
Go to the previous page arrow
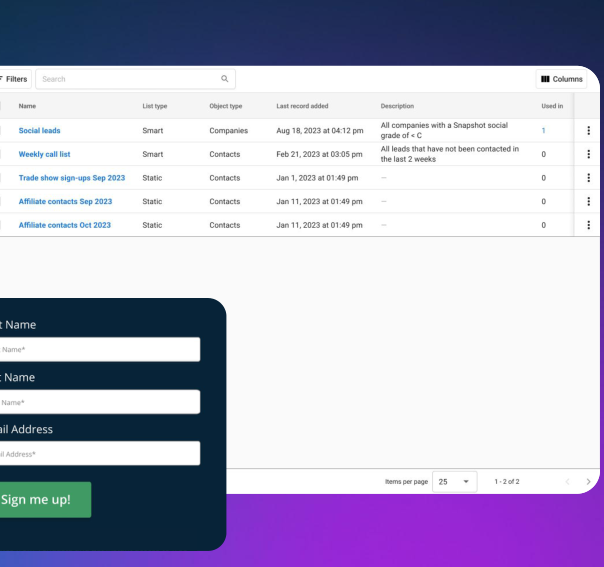[567, 481]
